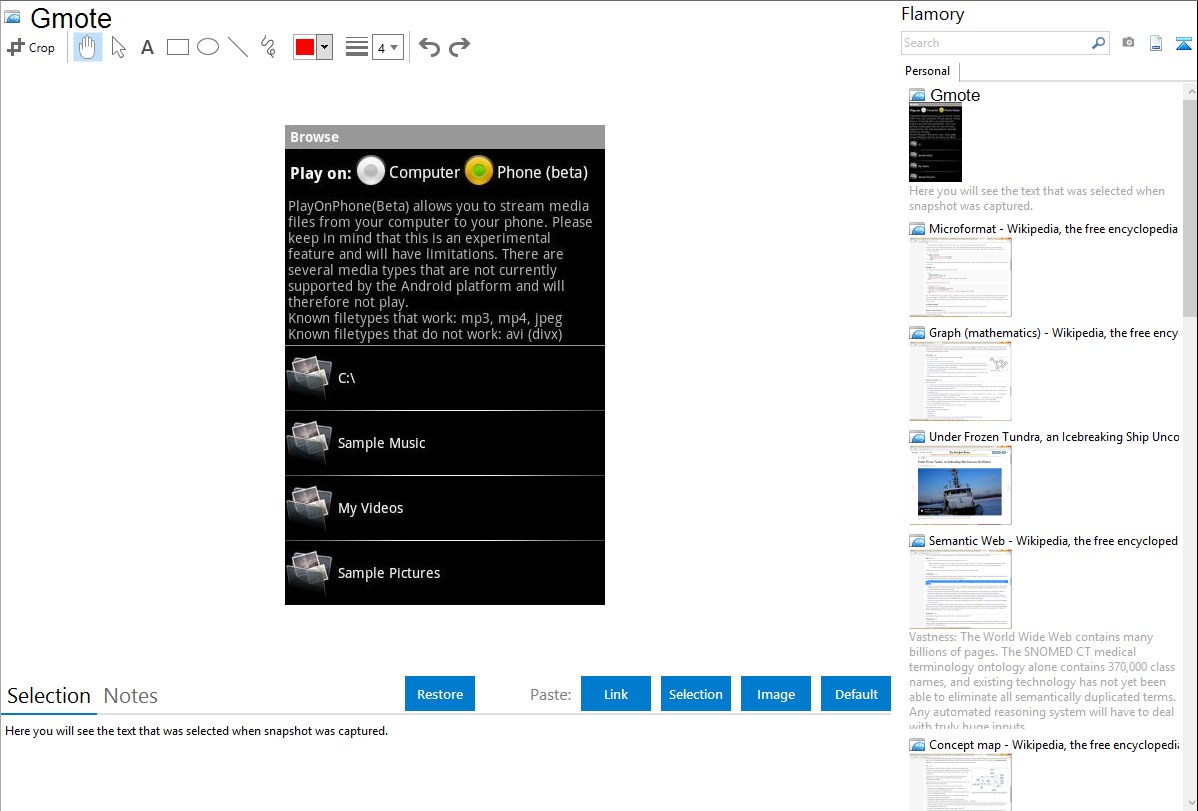Open the line width dropdown showing 4

tap(388, 47)
